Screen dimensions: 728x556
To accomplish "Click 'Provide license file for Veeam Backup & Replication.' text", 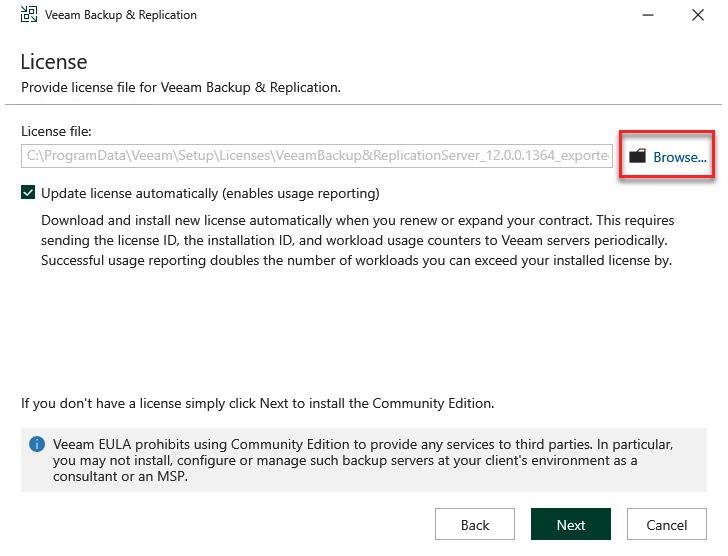I will (x=181, y=87).
